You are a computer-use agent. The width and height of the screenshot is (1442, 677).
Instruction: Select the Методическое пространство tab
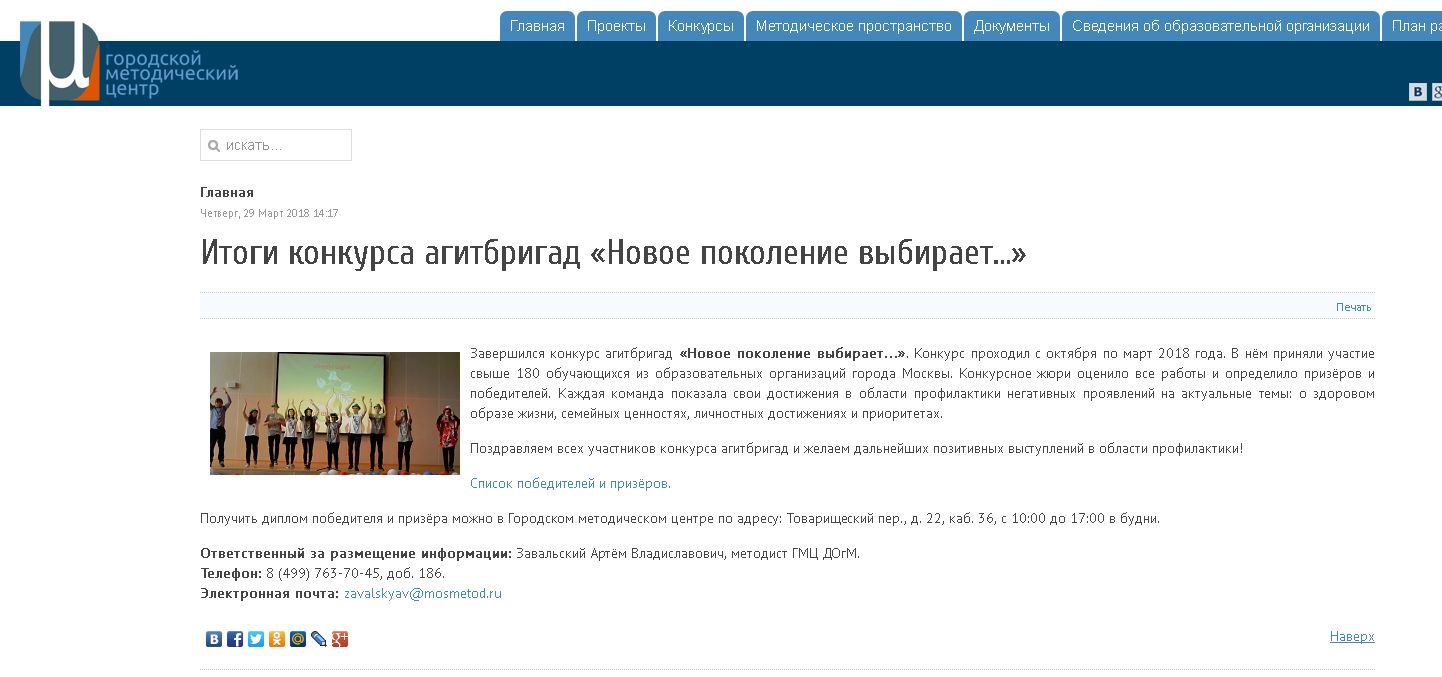pos(853,26)
